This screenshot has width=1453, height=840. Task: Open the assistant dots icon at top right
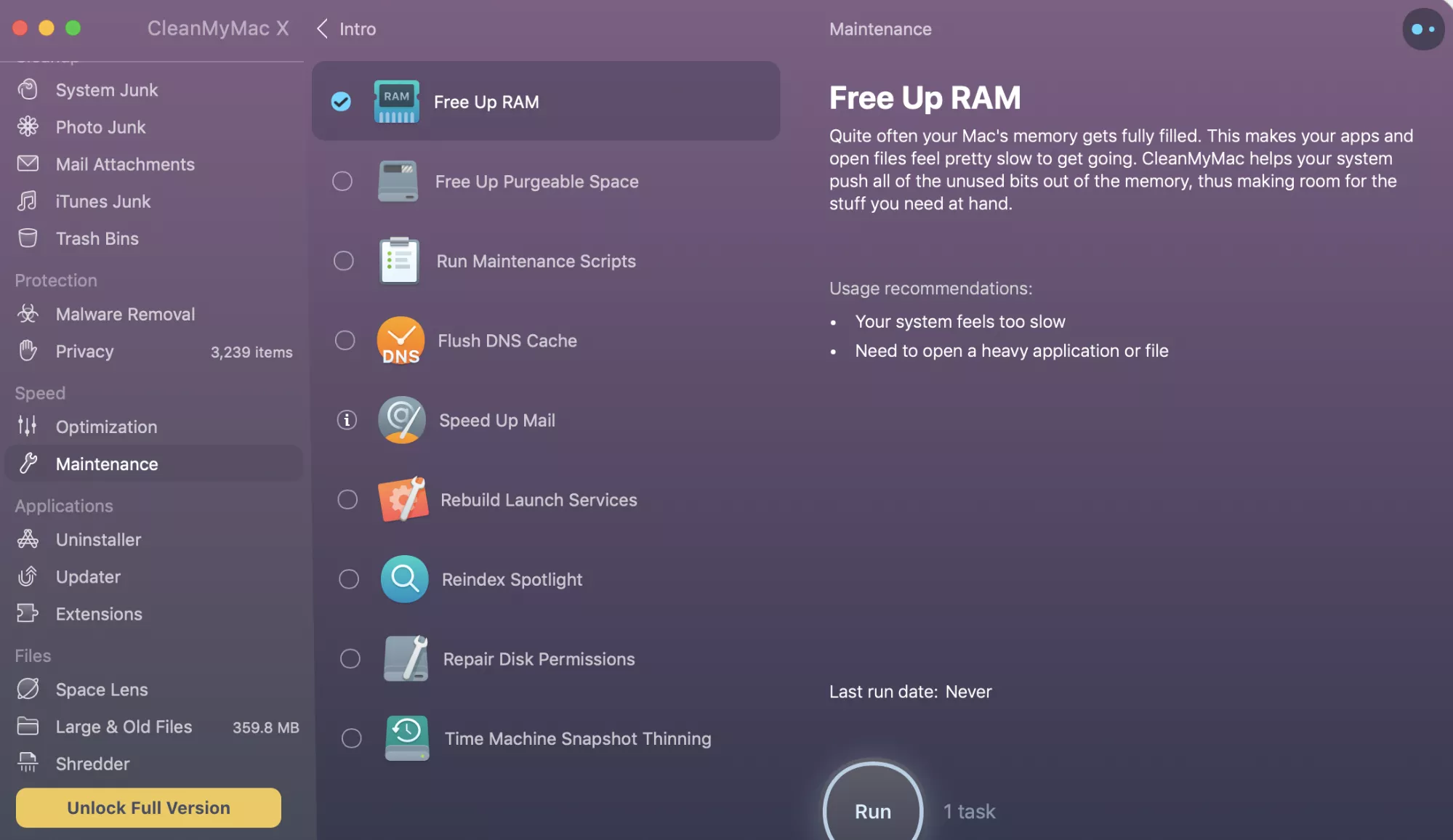pyautogui.click(x=1423, y=29)
